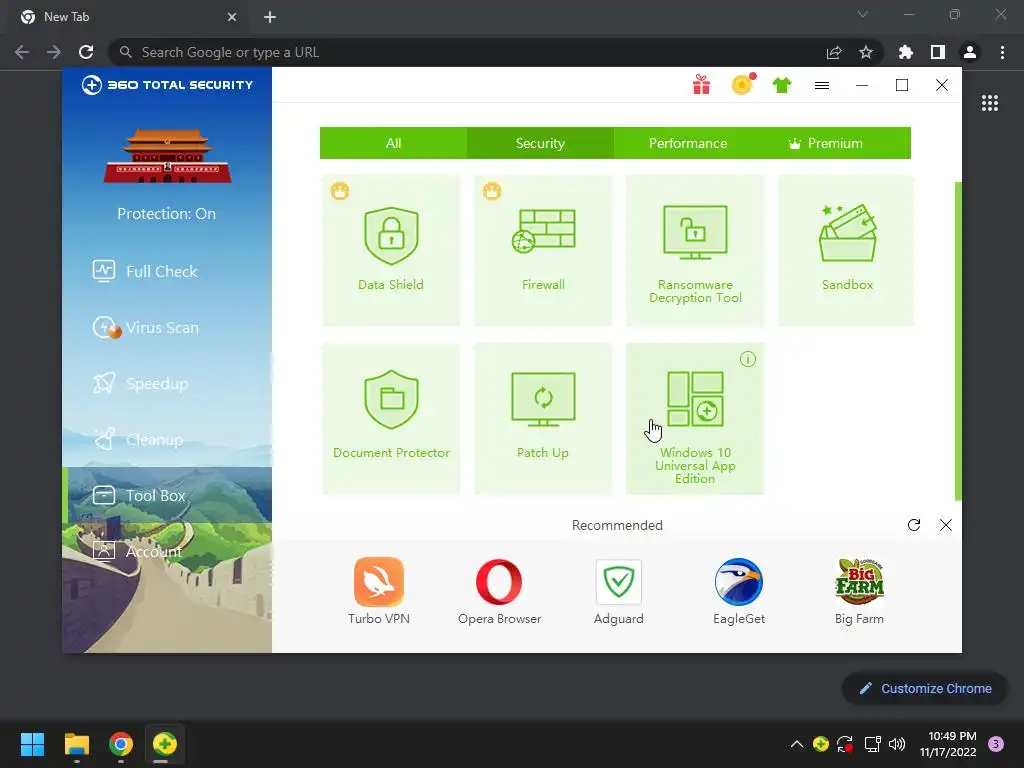Screen dimensions: 1024x768
Task: Open Big Farm recommendation
Action: (x=859, y=591)
